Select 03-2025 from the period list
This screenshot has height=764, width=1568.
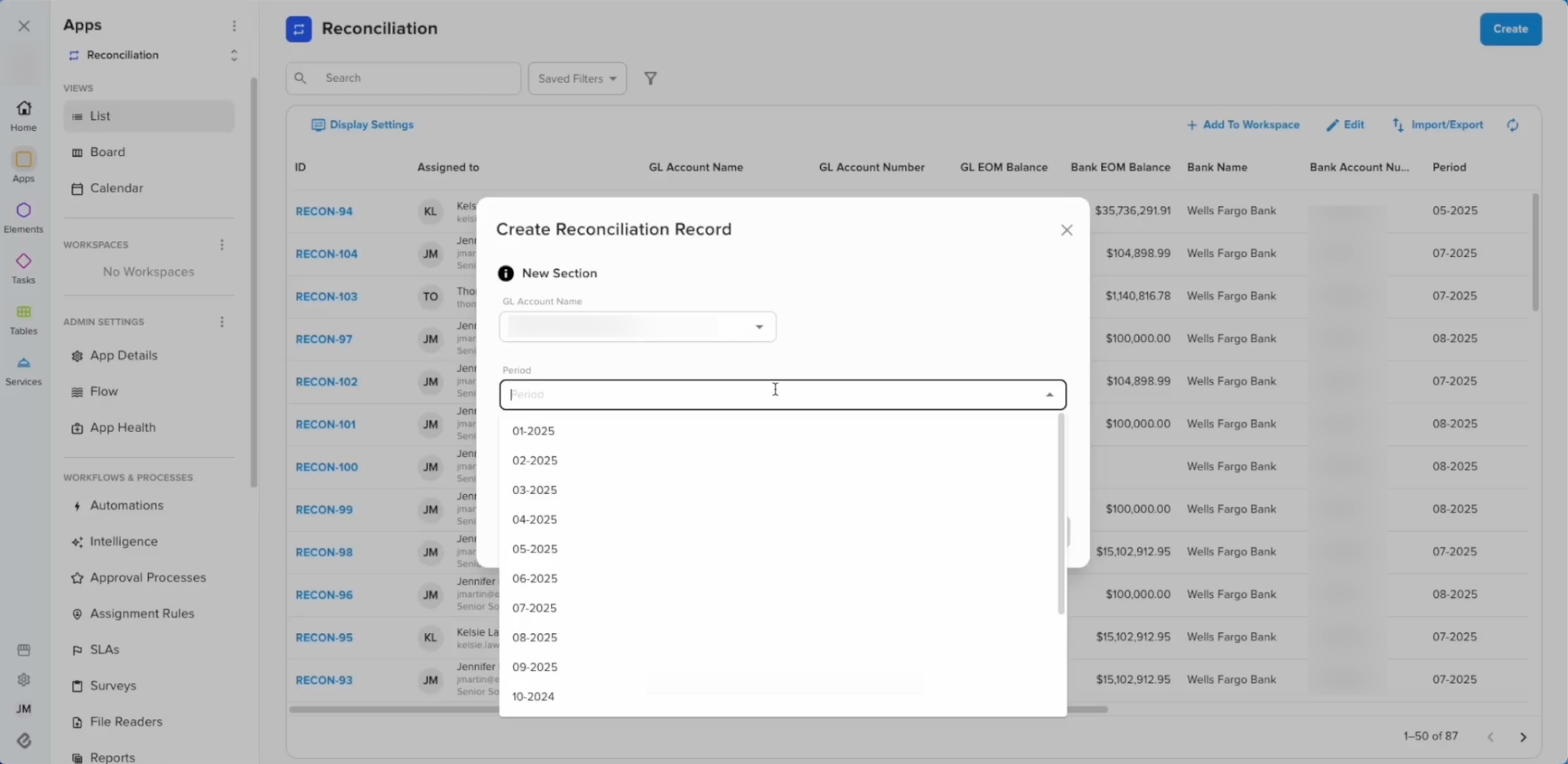[535, 490]
